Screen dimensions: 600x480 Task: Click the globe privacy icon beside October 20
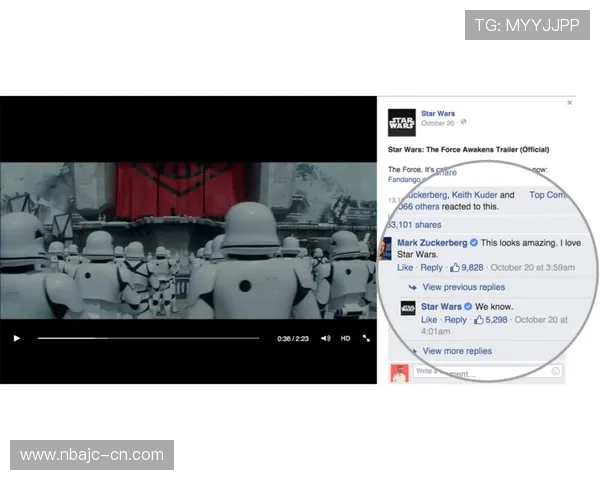click(463, 123)
